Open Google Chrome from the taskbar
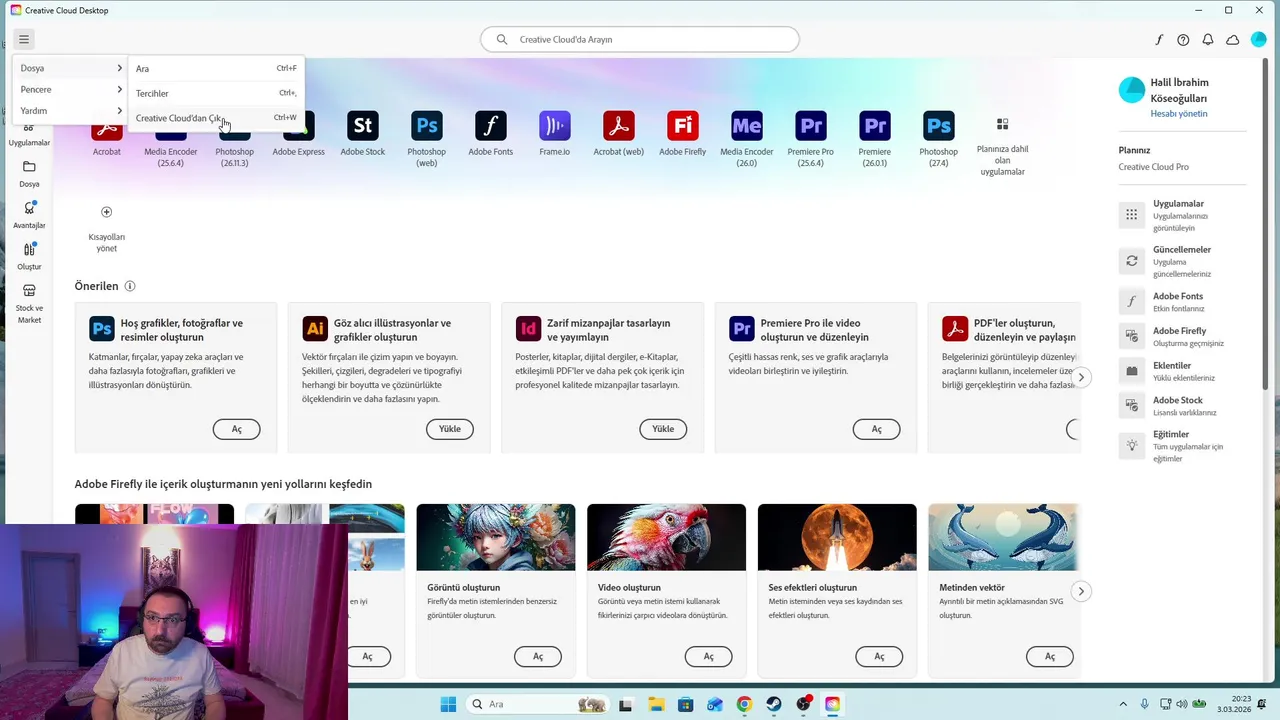The width and height of the screenshot is (1280, 720). click(744, 704)
